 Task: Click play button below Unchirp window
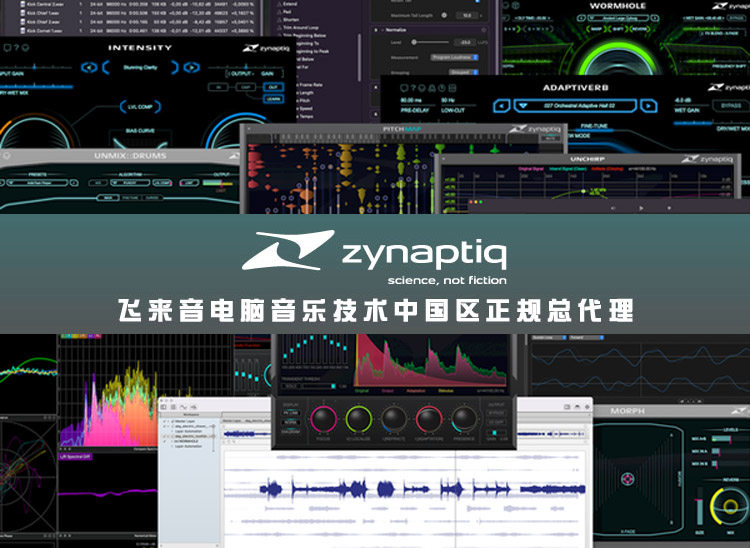(641, 208)
